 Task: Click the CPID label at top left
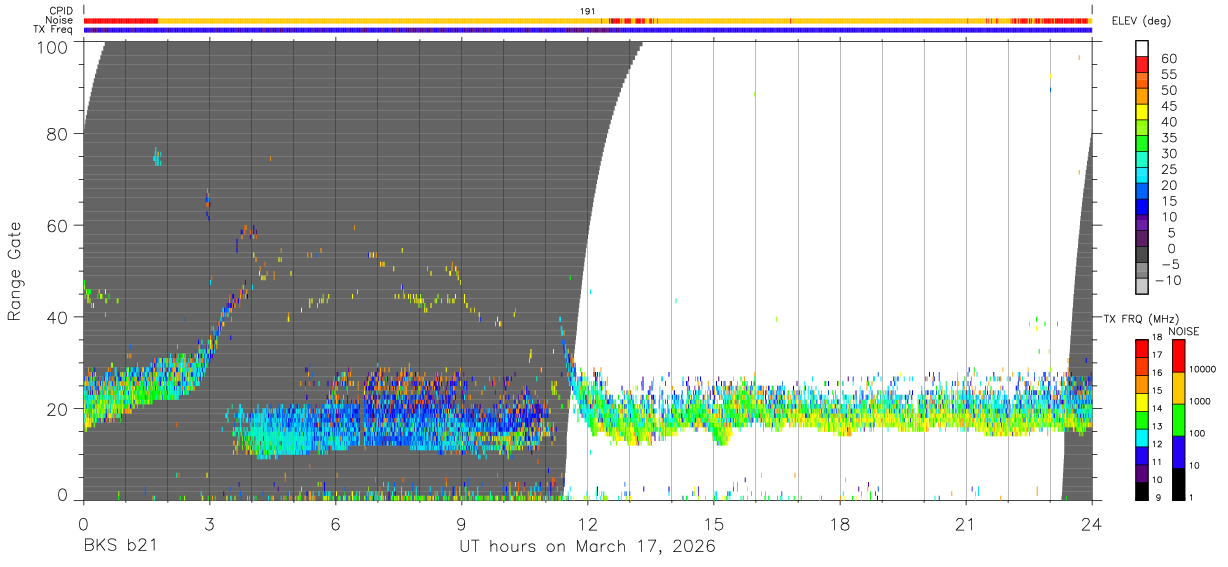[60, 11]
